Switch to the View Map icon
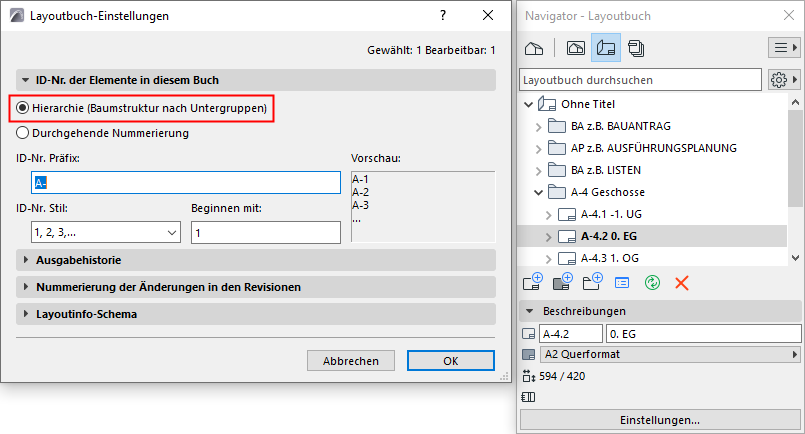Image resolution: width=805 pixels, height=434 pixels. pos(576,48)
